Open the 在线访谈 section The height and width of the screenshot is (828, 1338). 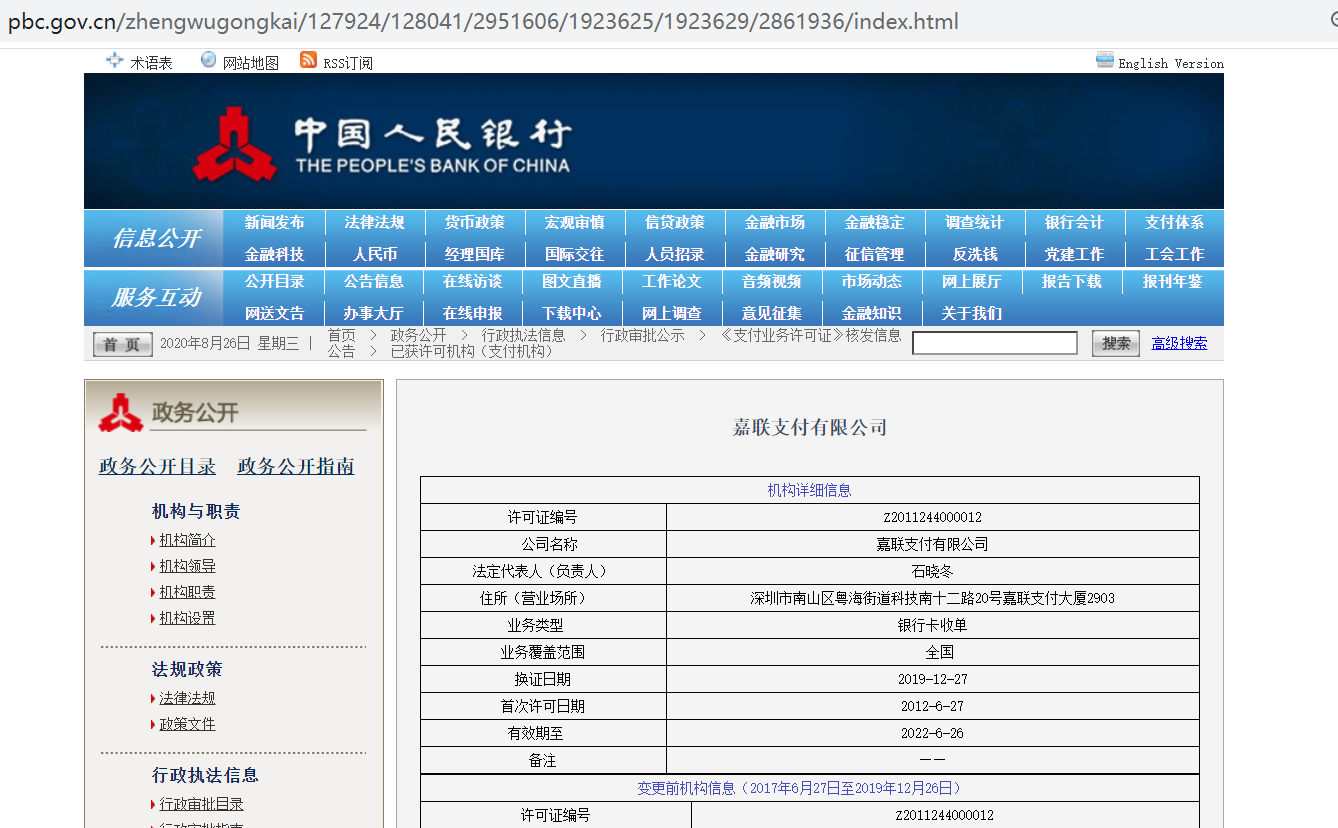[472, 281]
